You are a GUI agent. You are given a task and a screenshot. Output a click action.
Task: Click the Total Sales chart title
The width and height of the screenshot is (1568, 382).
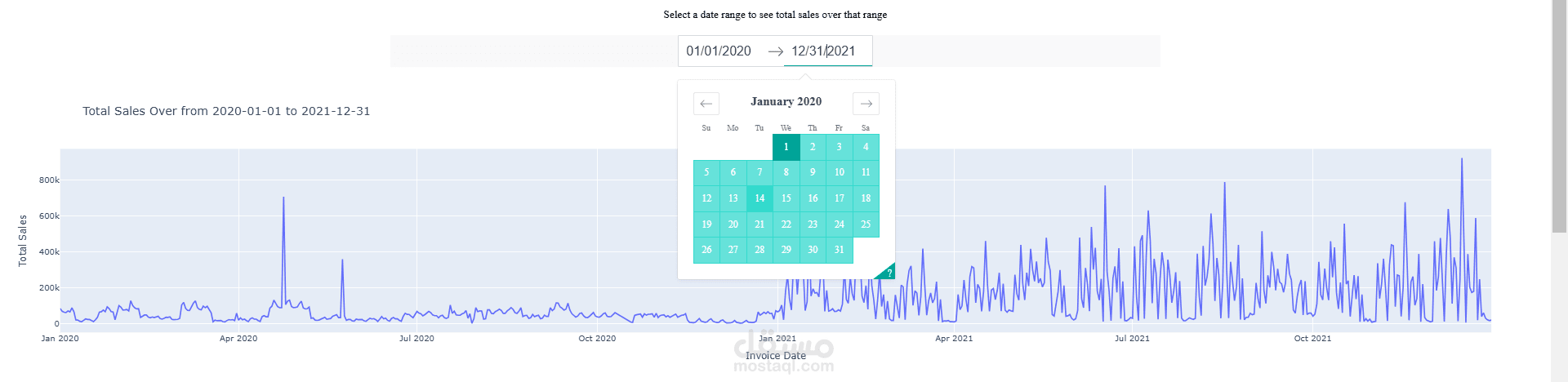[226, 111]
